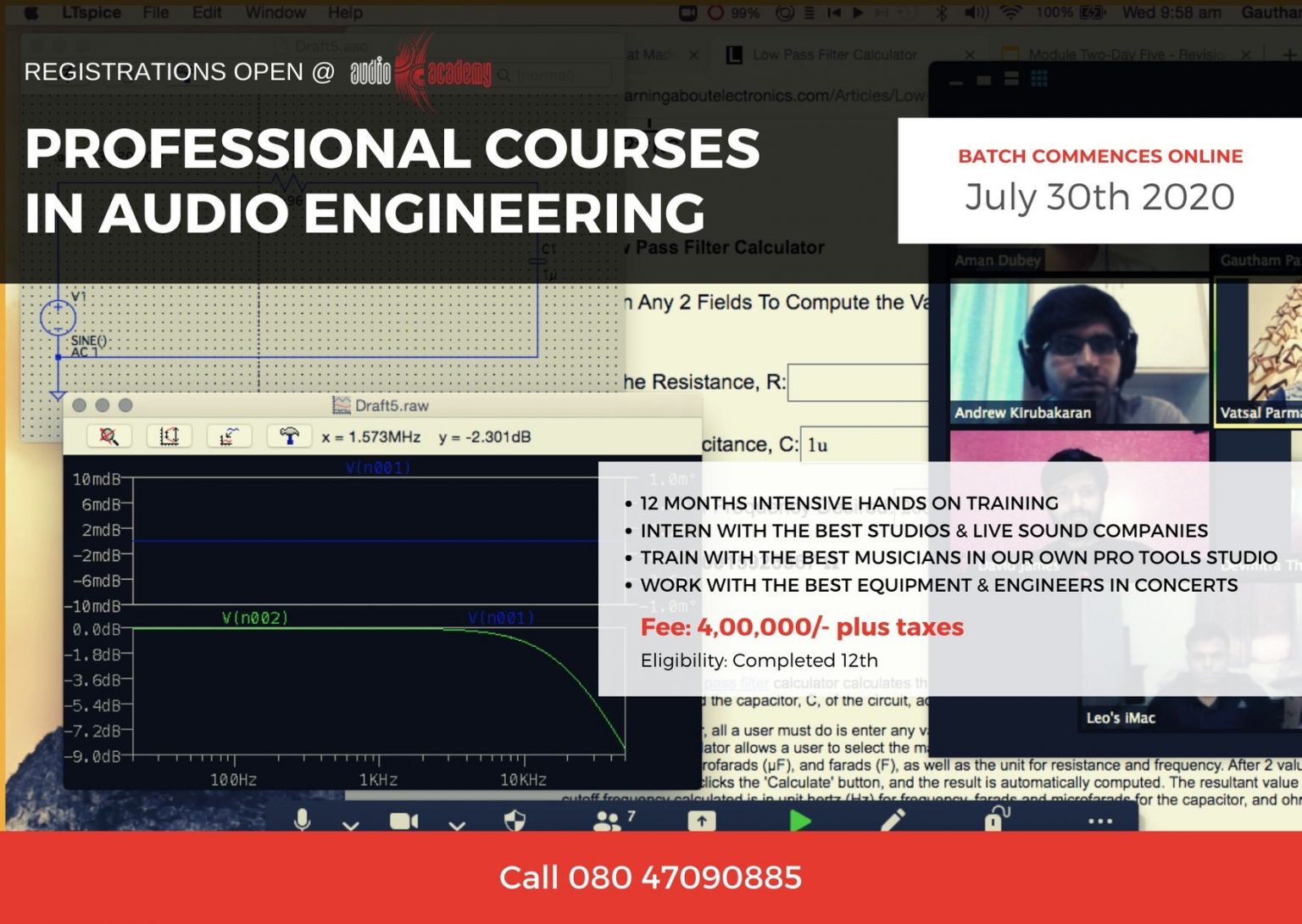Click the y = -2.301dB cursor readout
Image resolution: width=1302 pixels, height=924 pixels.
485,437
